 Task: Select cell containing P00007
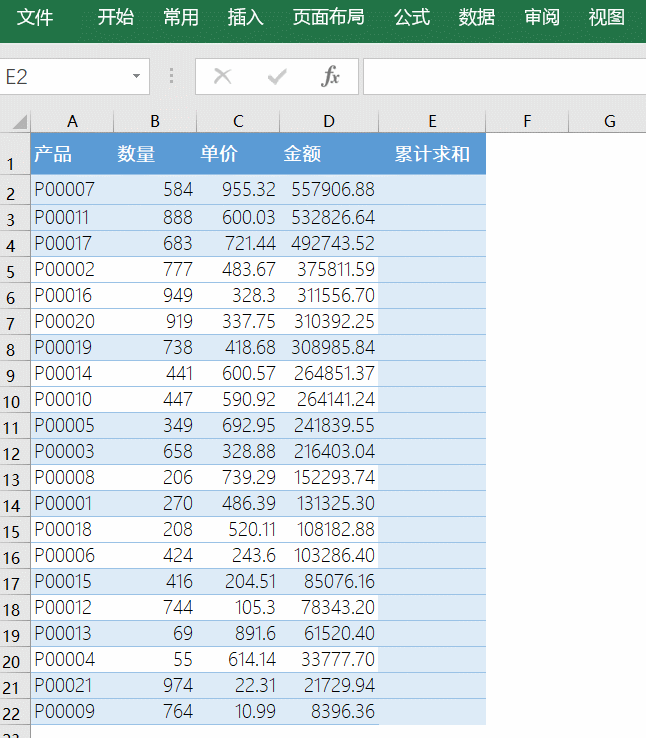[72, 190]
